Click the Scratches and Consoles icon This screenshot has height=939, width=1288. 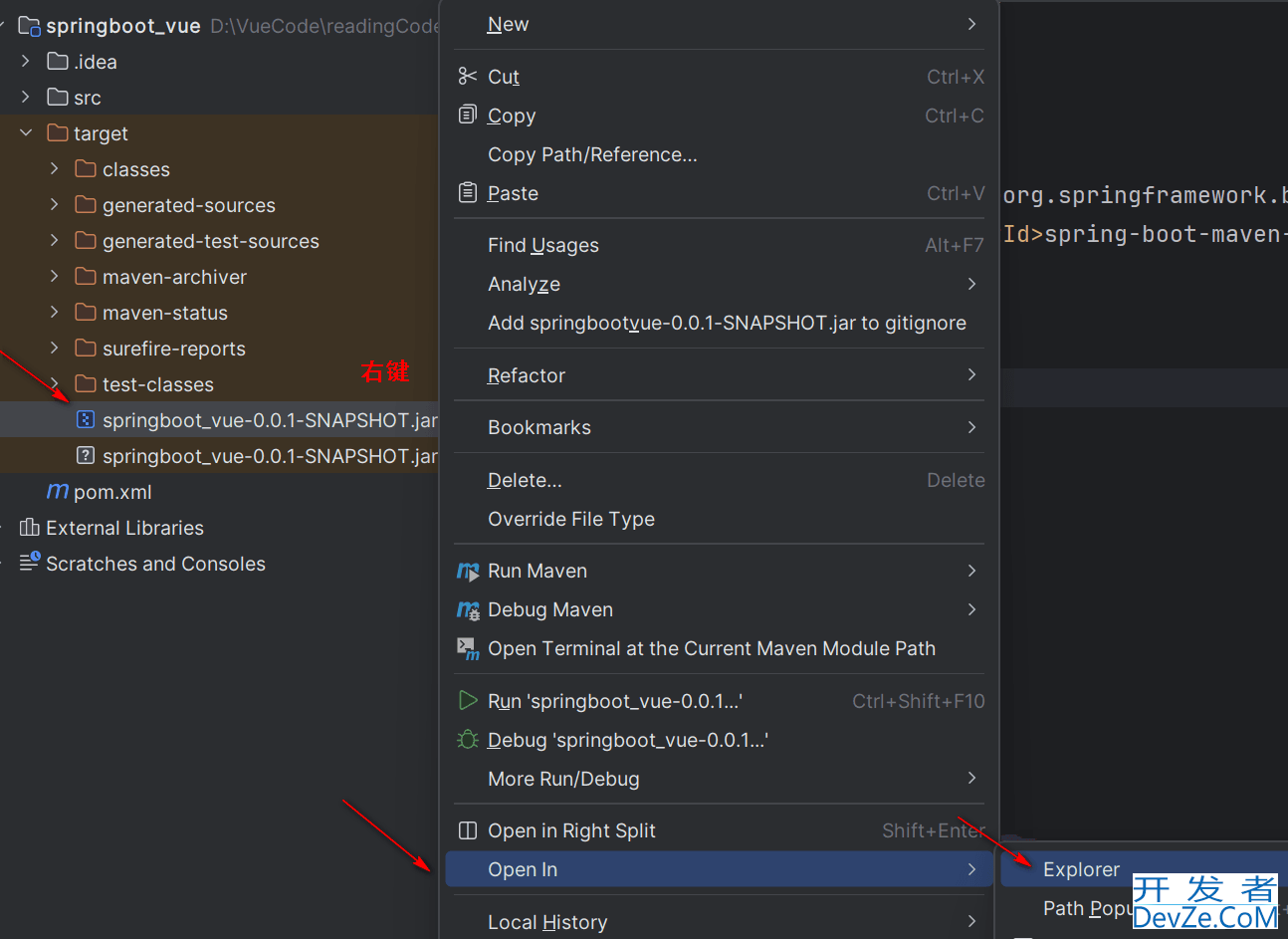pyautogui.click(x=30, y=563)
